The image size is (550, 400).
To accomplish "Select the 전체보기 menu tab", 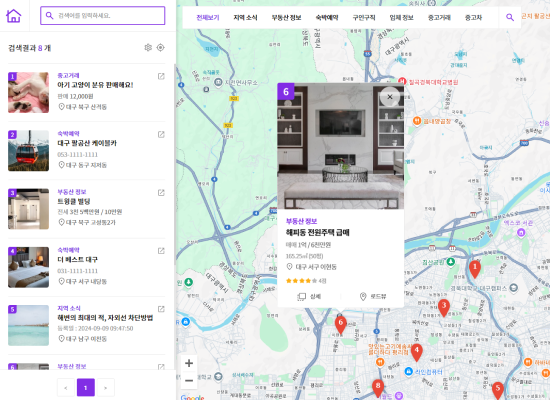I will 208,18.
